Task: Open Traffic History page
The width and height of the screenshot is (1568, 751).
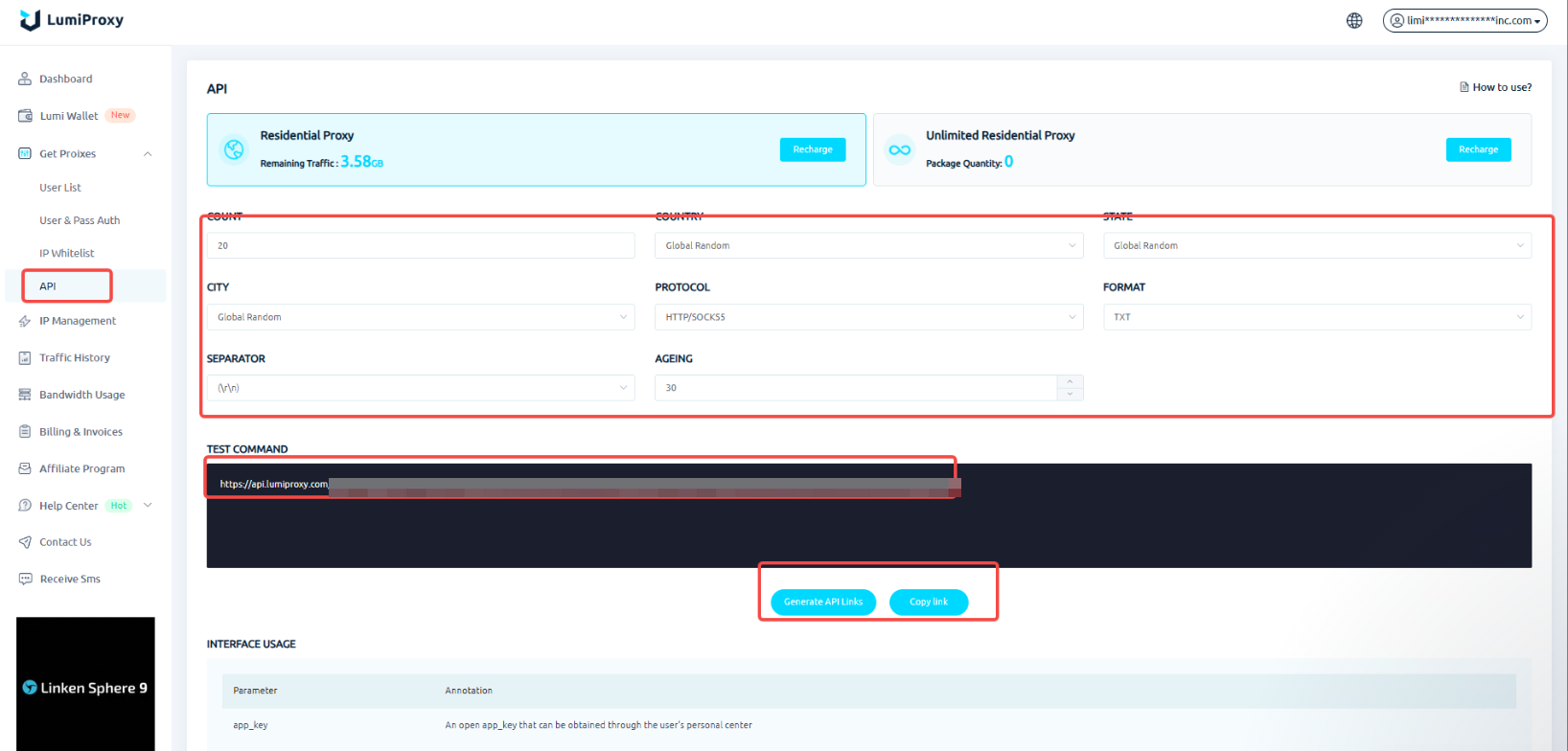Action: (74, 357)
